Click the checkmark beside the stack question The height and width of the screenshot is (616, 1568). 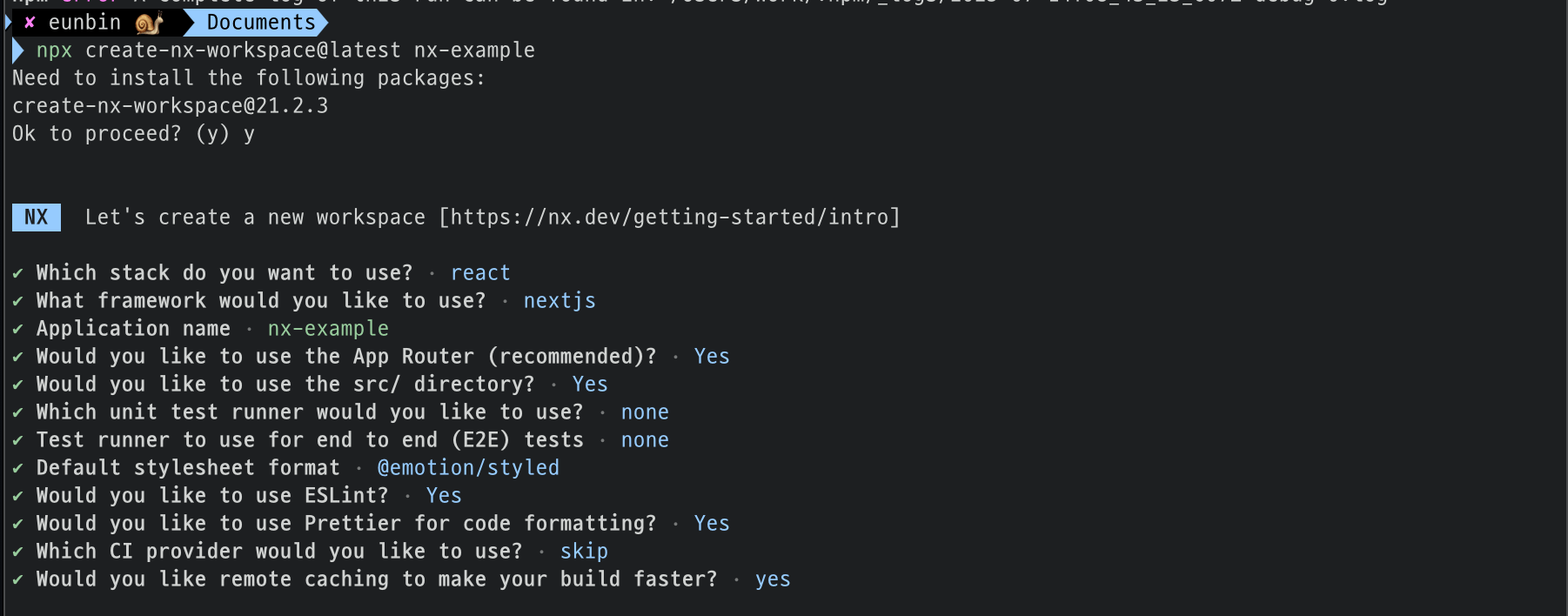17,273
